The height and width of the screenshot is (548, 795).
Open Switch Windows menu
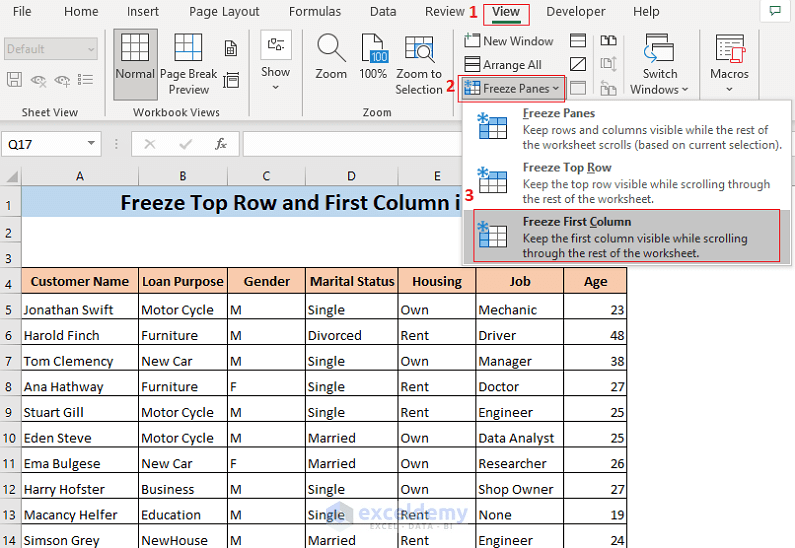659,64
